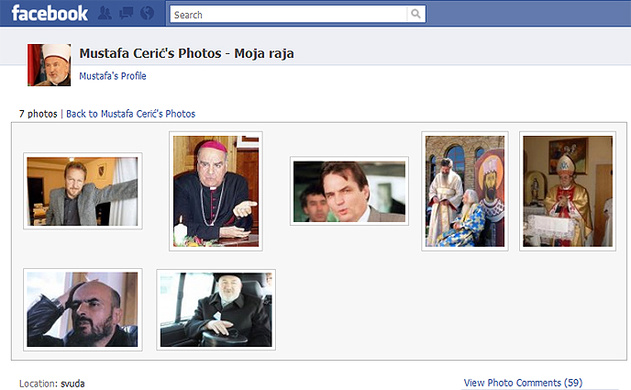The width and height of the screenshot is (631, 390).
Task: Focus the Search input field
Action: 288,14
